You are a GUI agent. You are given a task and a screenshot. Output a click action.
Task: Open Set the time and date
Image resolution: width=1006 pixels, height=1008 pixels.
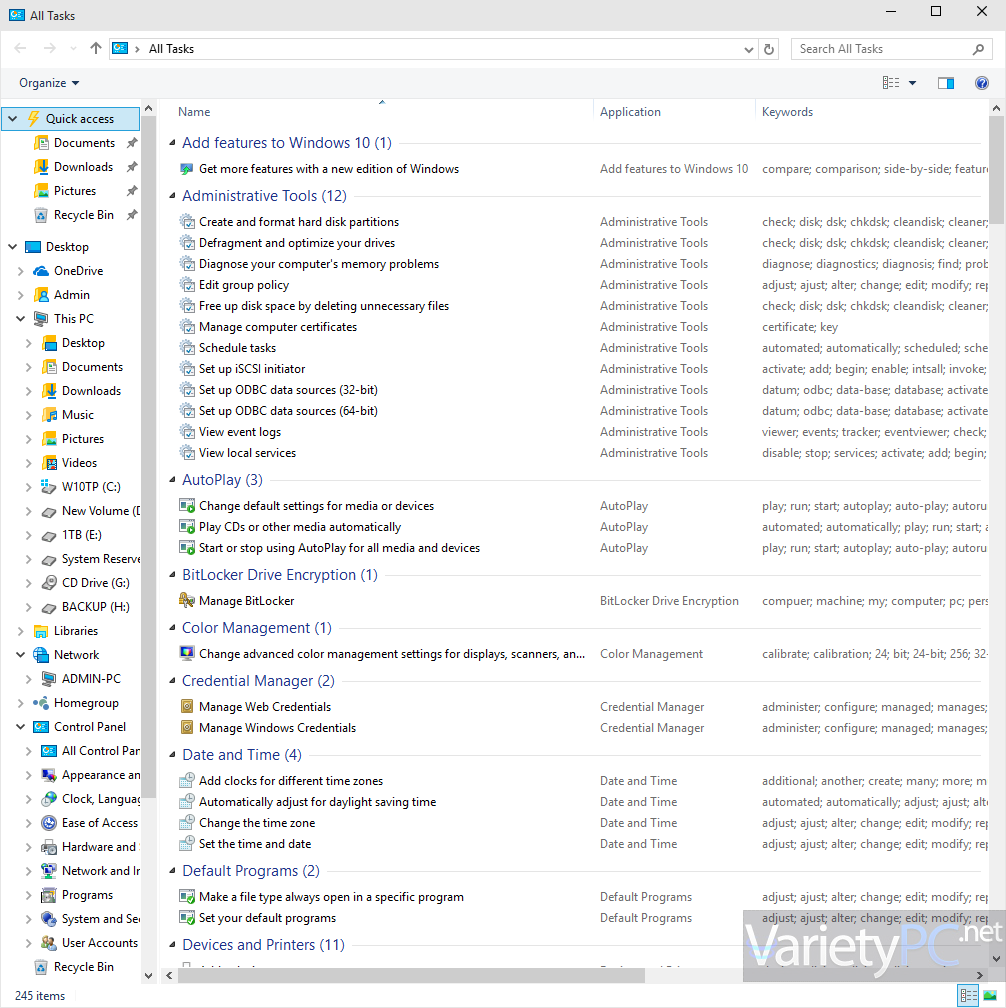coord(255,844)
